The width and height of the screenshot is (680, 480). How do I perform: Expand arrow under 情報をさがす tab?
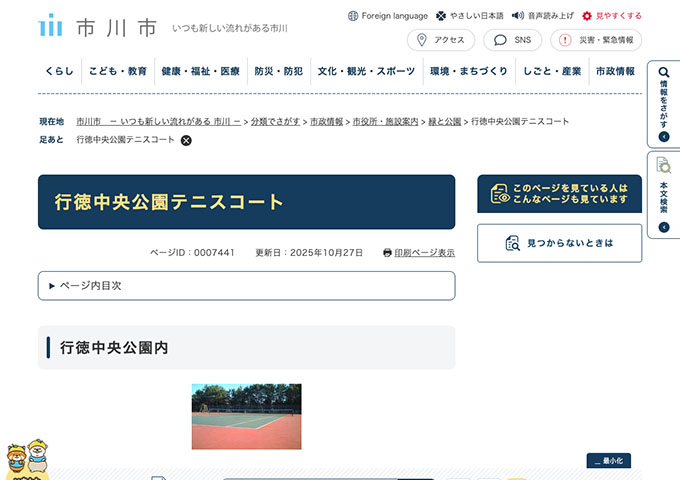click(664, 137)
